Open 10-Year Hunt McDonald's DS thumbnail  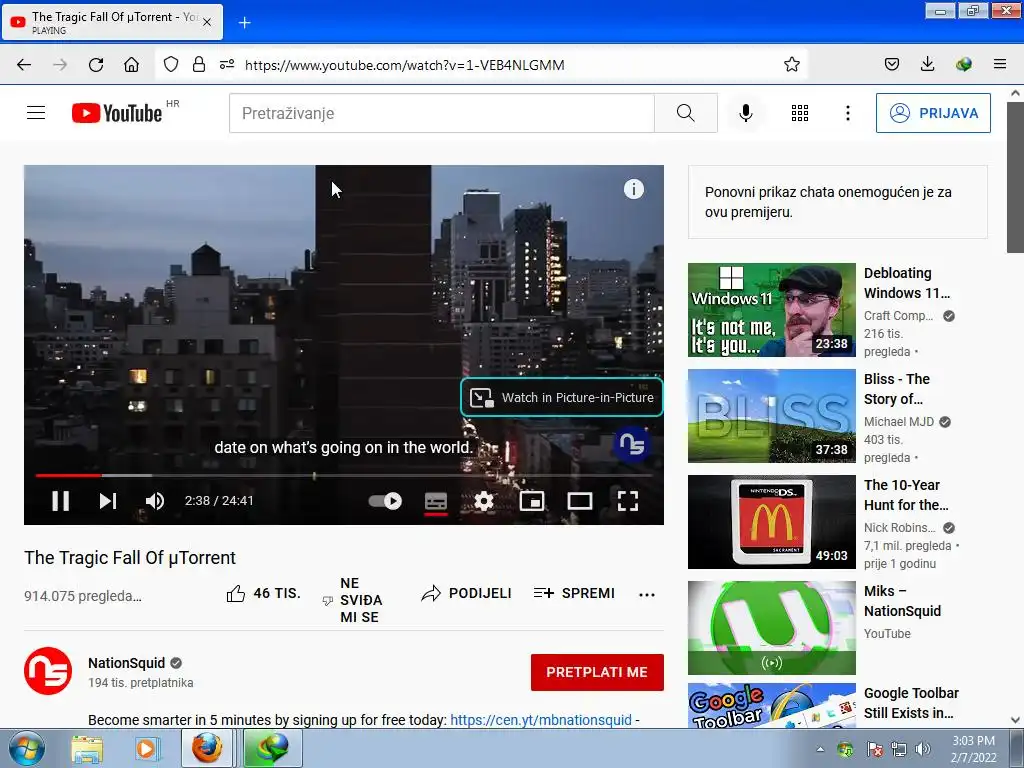pyautogui.click(x=771, y=522)
